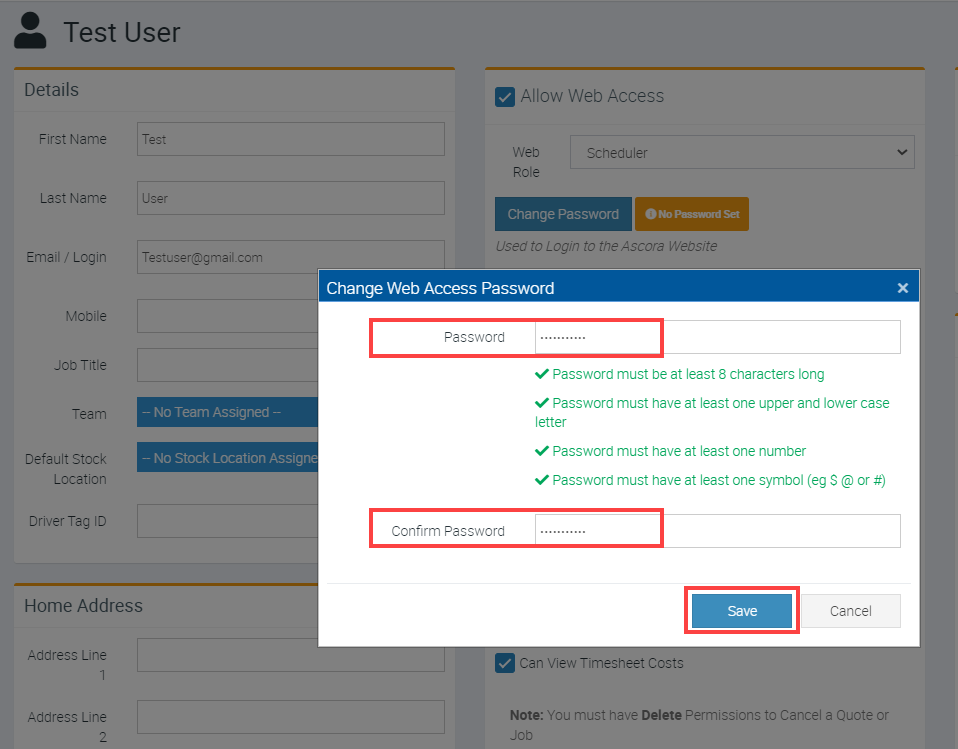Click the First Name text field

pos(290,139)
